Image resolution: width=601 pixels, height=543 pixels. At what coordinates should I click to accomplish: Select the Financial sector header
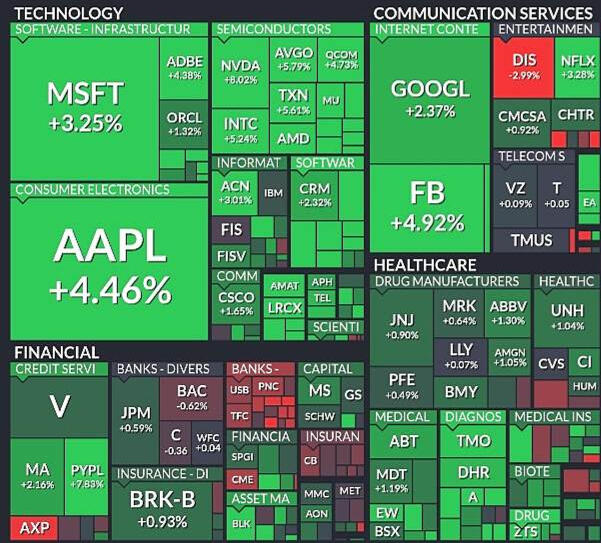[56, 352]
